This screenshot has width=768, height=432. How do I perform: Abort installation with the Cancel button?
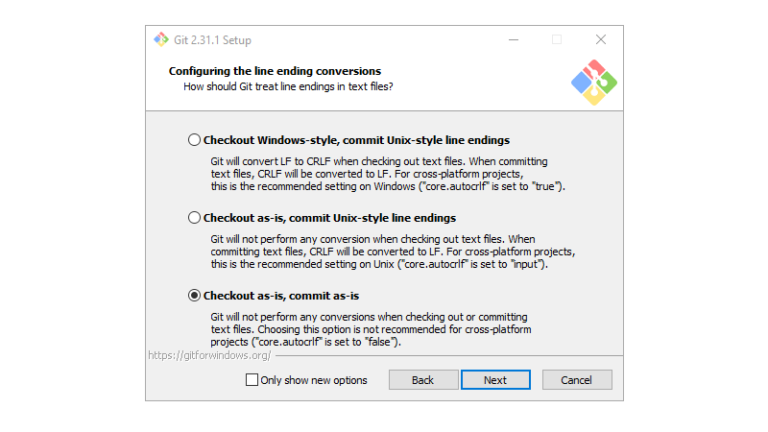[576, 380]
